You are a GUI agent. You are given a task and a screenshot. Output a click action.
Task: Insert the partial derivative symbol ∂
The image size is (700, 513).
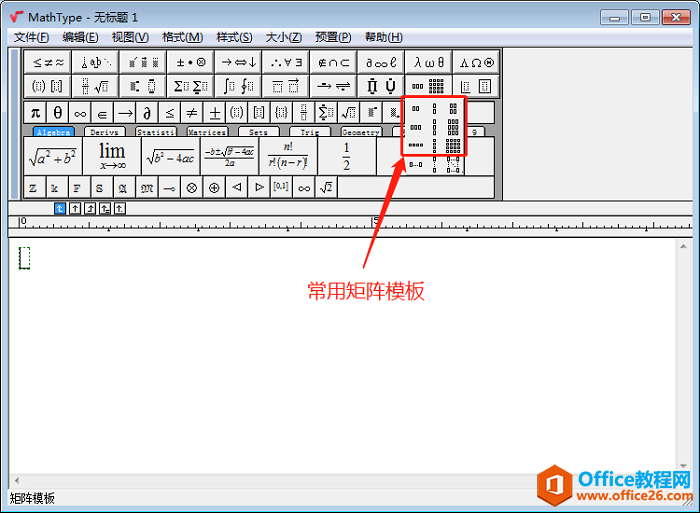click(x=147, y=113)
